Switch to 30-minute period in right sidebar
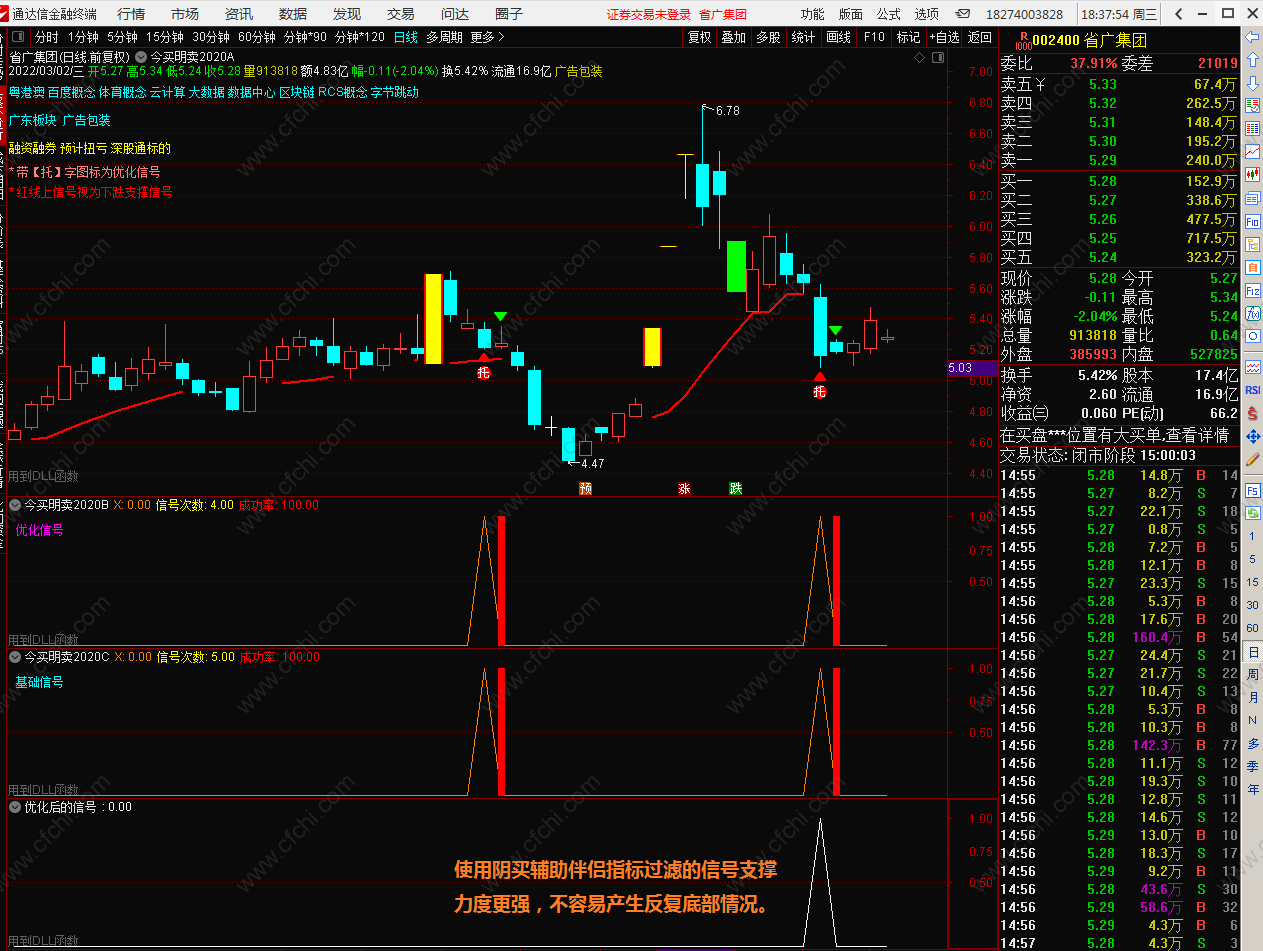 pyautogui.click(x=1252, y=604)
